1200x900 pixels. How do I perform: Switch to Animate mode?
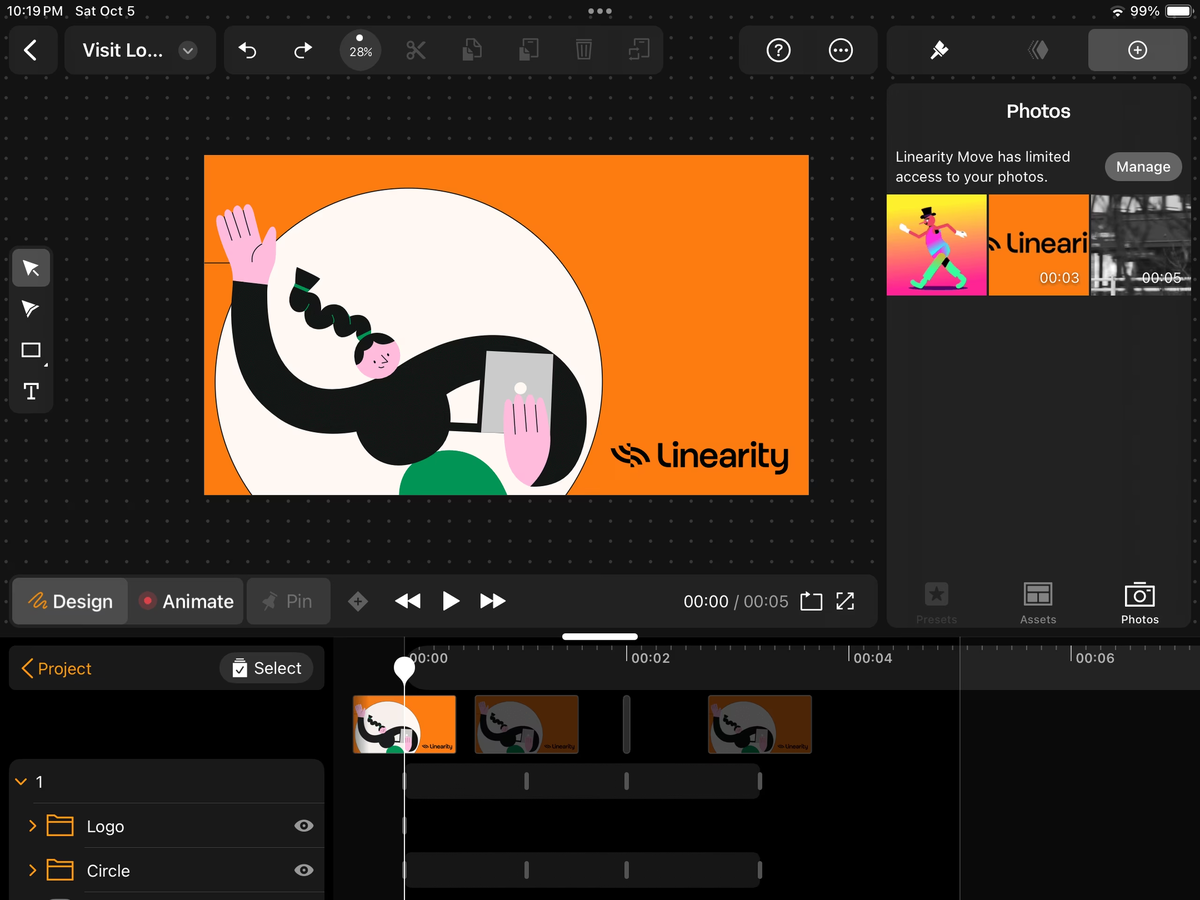click(186, 601)
